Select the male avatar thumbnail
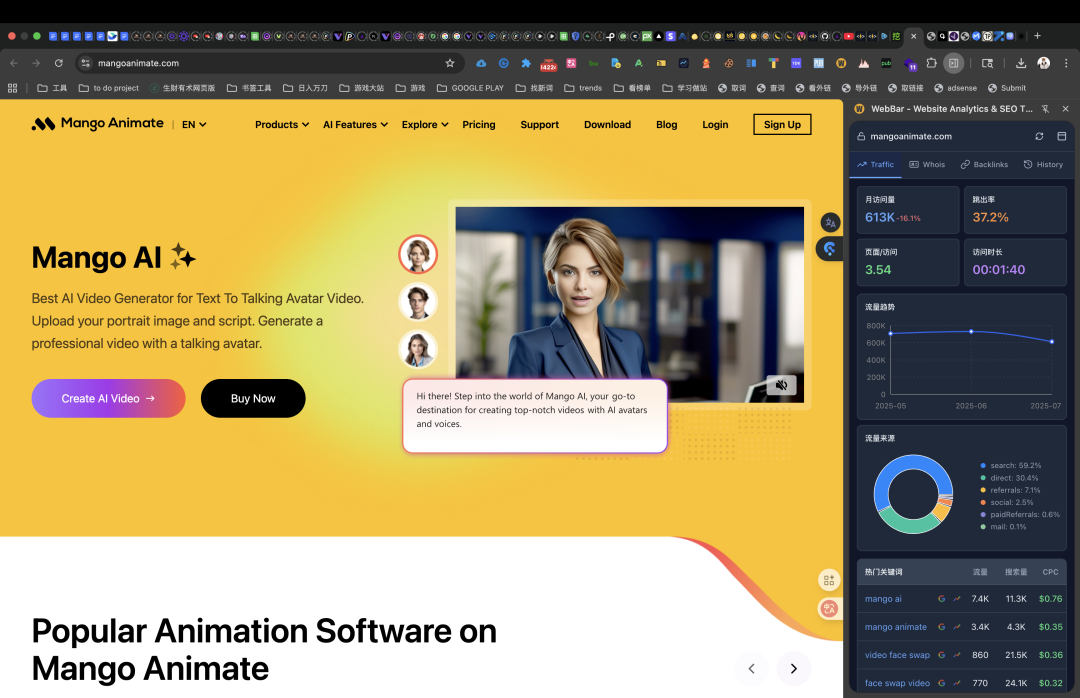1080x698 pixels. tap(418, 302)
